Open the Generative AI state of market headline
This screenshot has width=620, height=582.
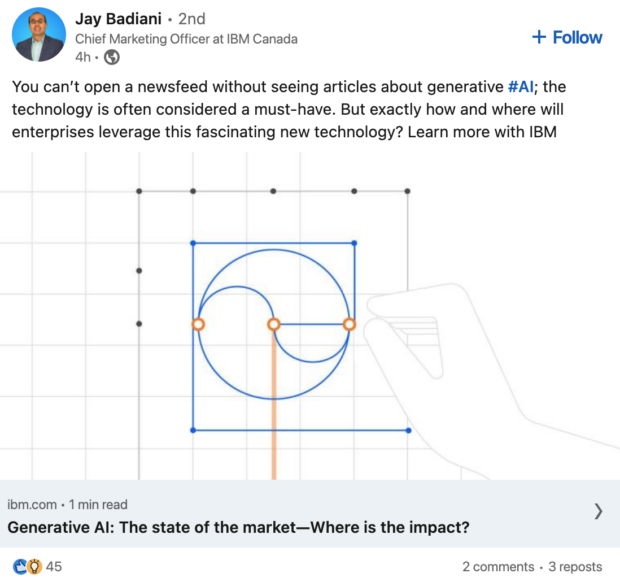[239, 527]
